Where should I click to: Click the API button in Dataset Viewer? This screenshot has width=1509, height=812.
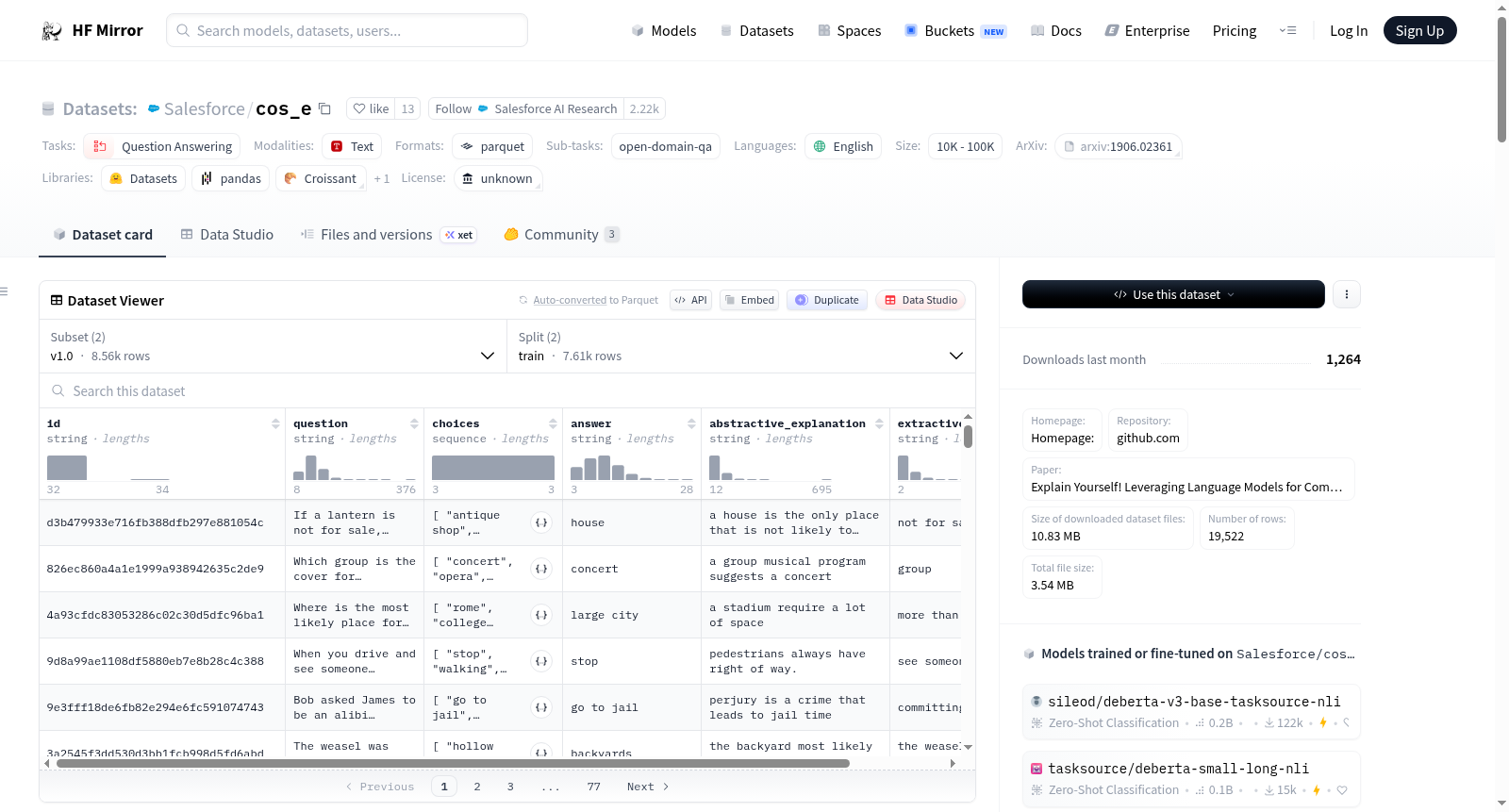pos(690,300)
